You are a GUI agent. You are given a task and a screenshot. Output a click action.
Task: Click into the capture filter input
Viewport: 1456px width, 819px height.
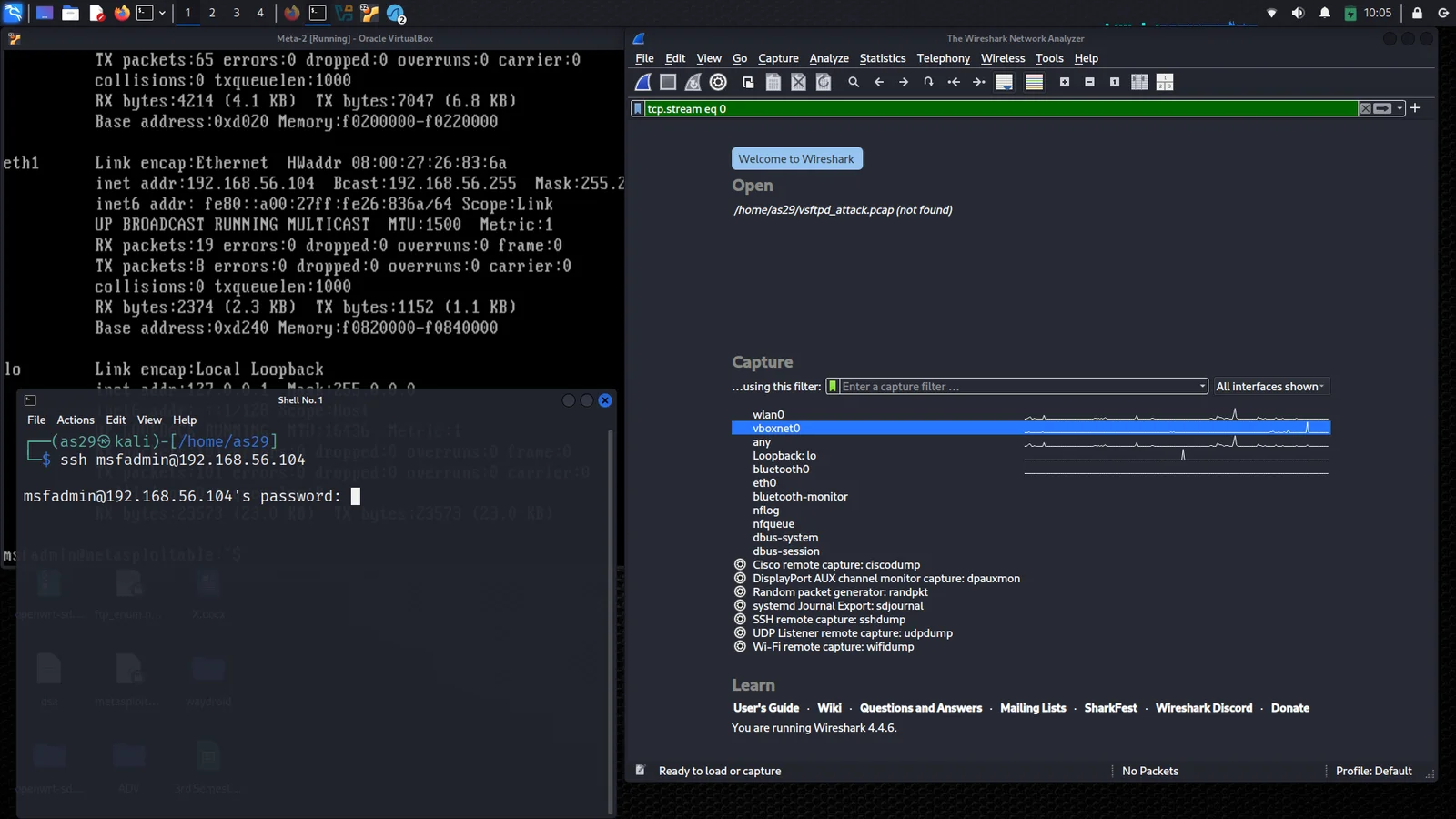1016,387
